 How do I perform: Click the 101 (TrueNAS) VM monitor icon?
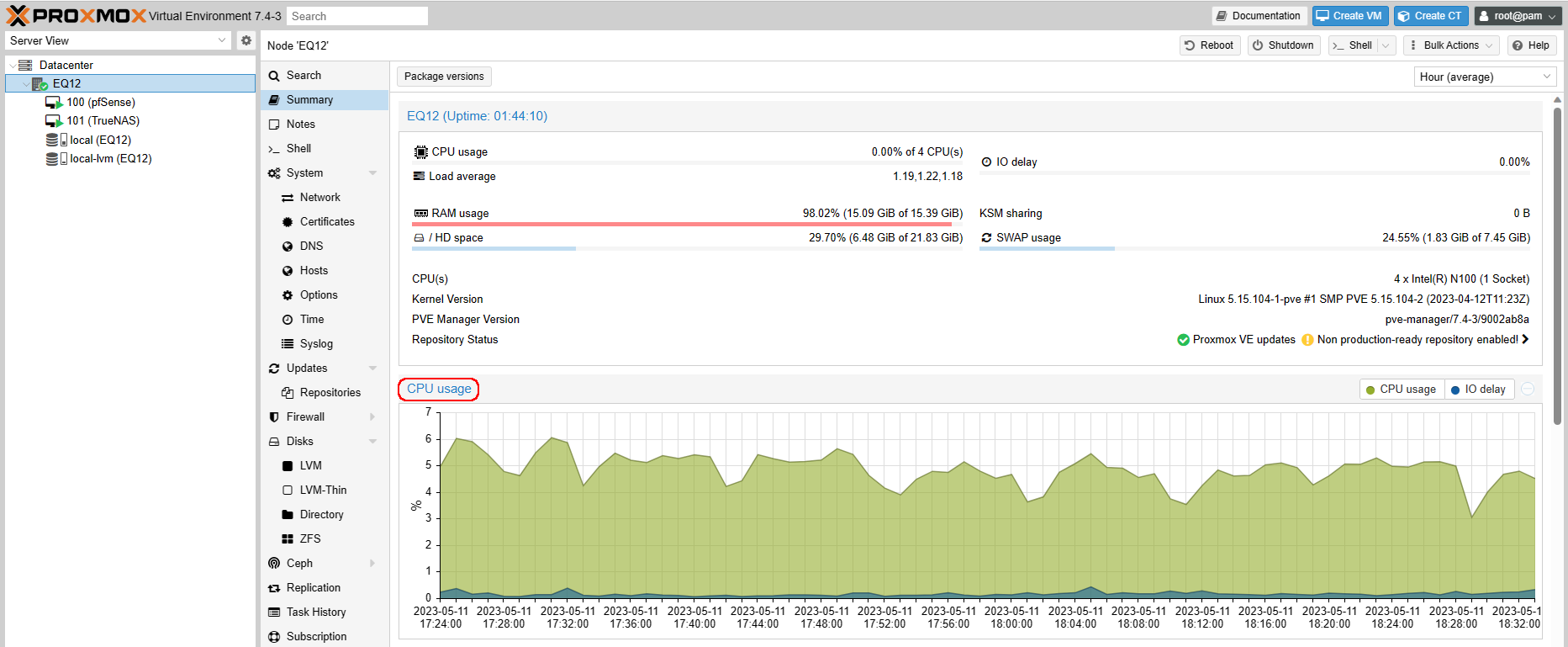(54, 121)
